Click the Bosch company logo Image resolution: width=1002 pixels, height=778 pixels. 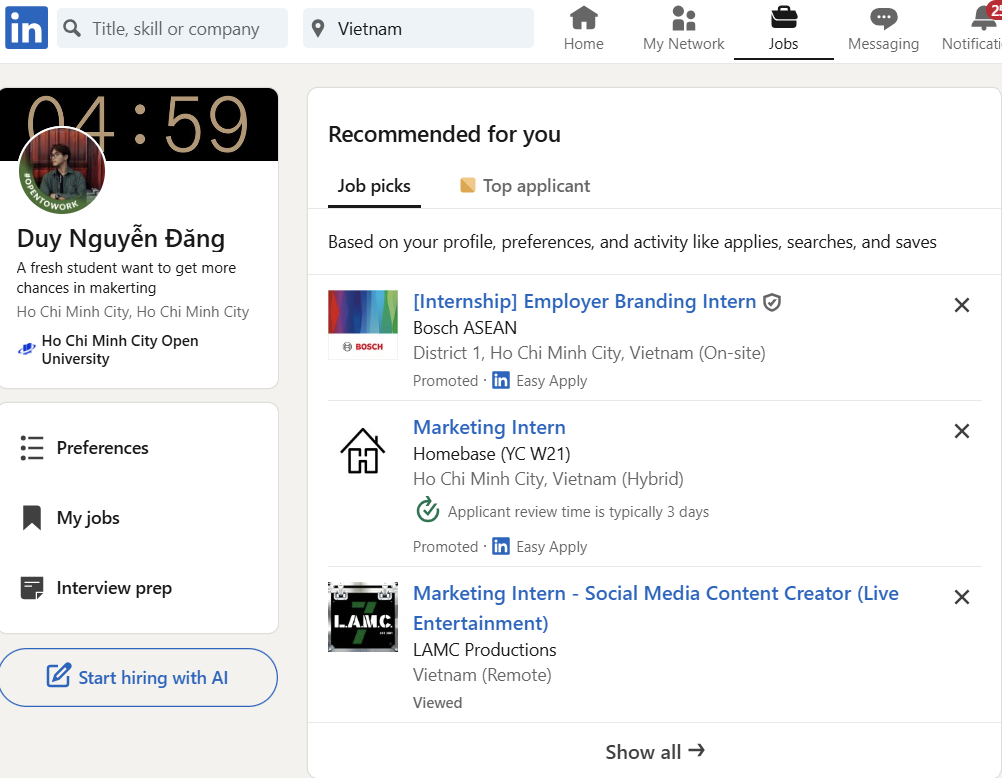363,325
